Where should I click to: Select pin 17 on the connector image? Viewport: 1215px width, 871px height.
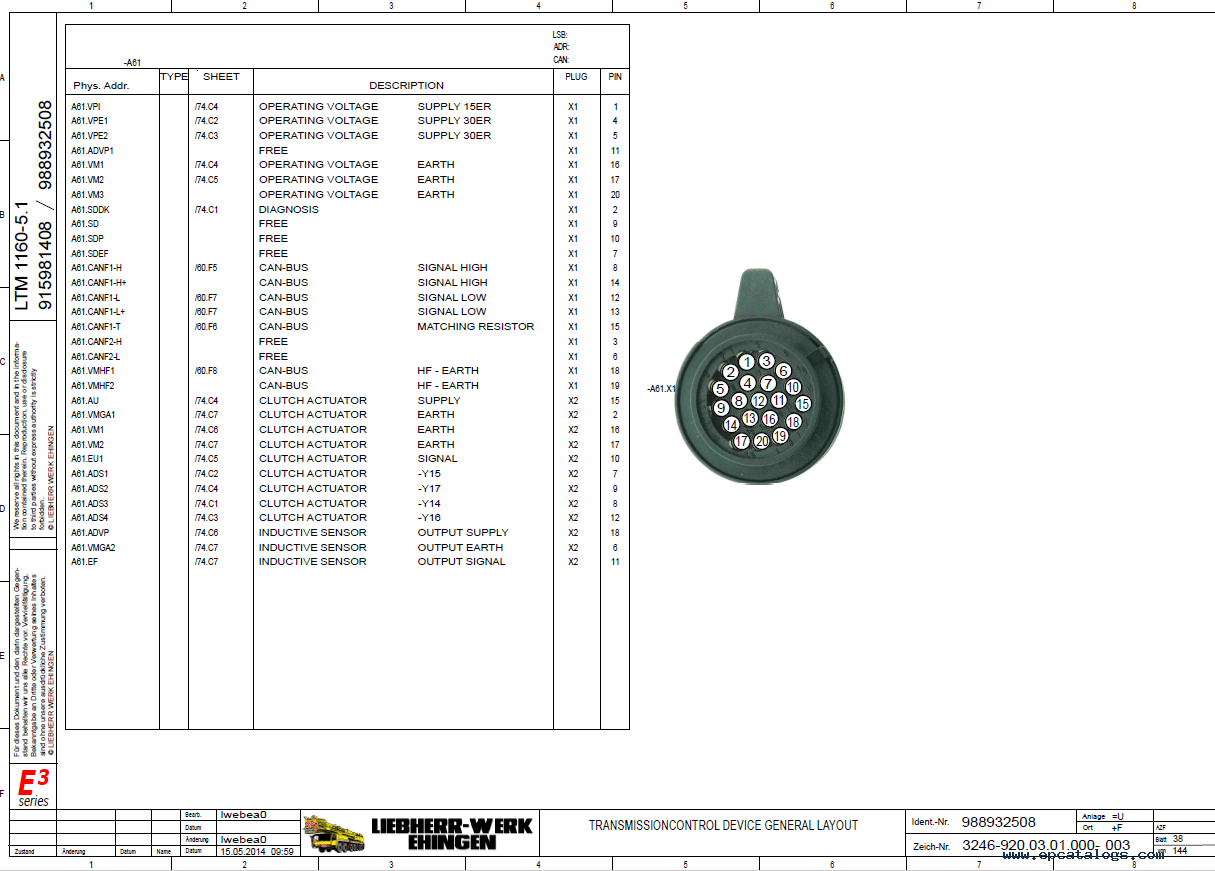point(741,440)
